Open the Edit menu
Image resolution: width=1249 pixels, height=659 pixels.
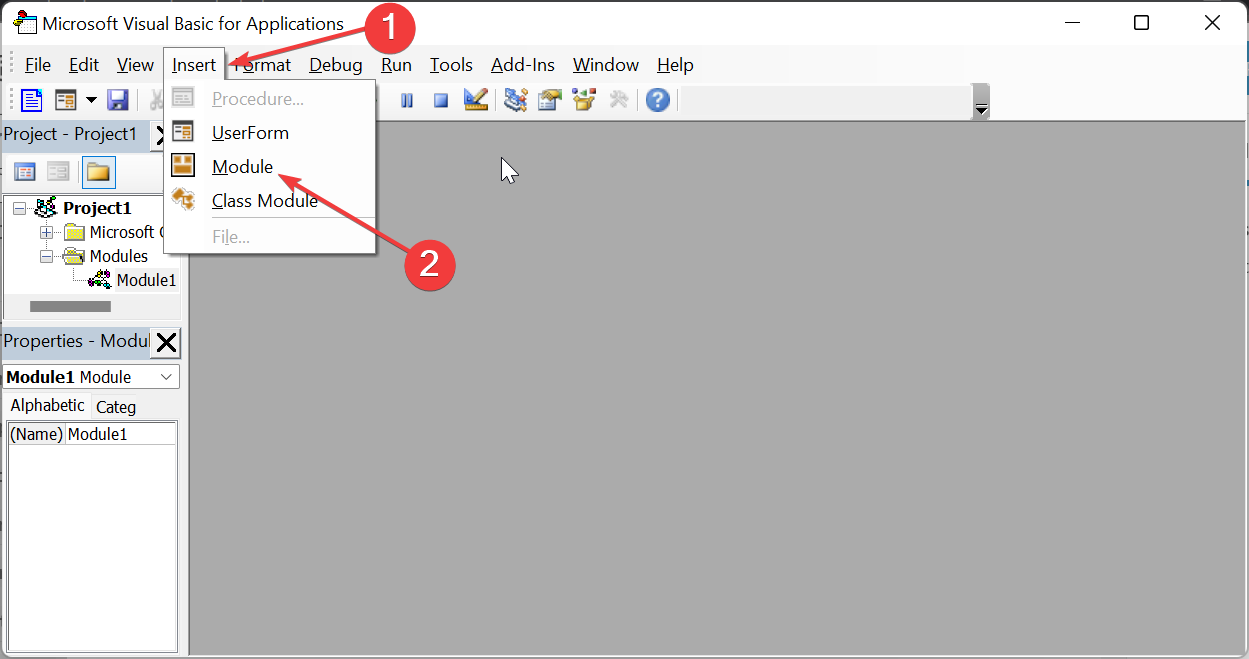84,65
